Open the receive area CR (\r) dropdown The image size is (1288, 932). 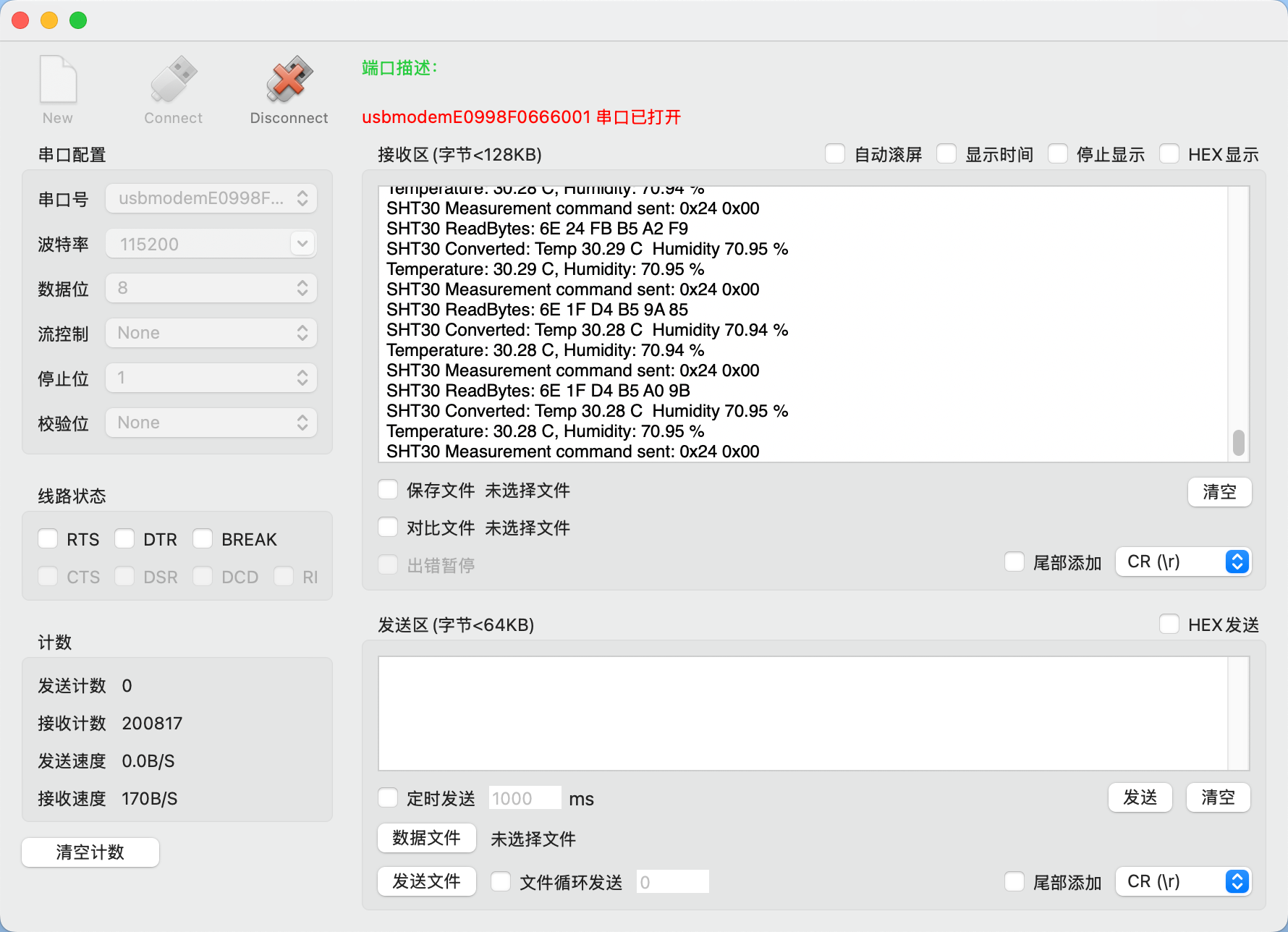[1182, 562]
